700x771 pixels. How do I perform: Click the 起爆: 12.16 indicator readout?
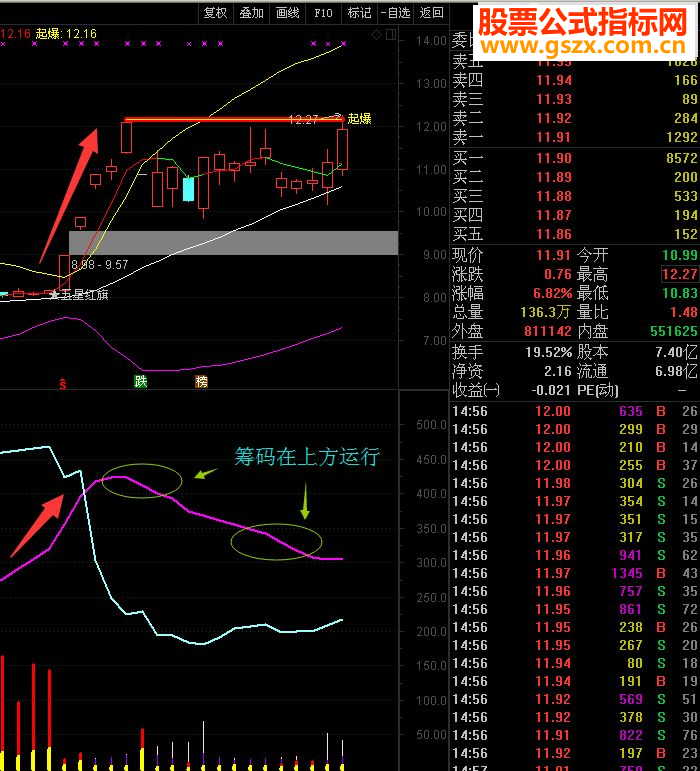(x=66, y=33)
